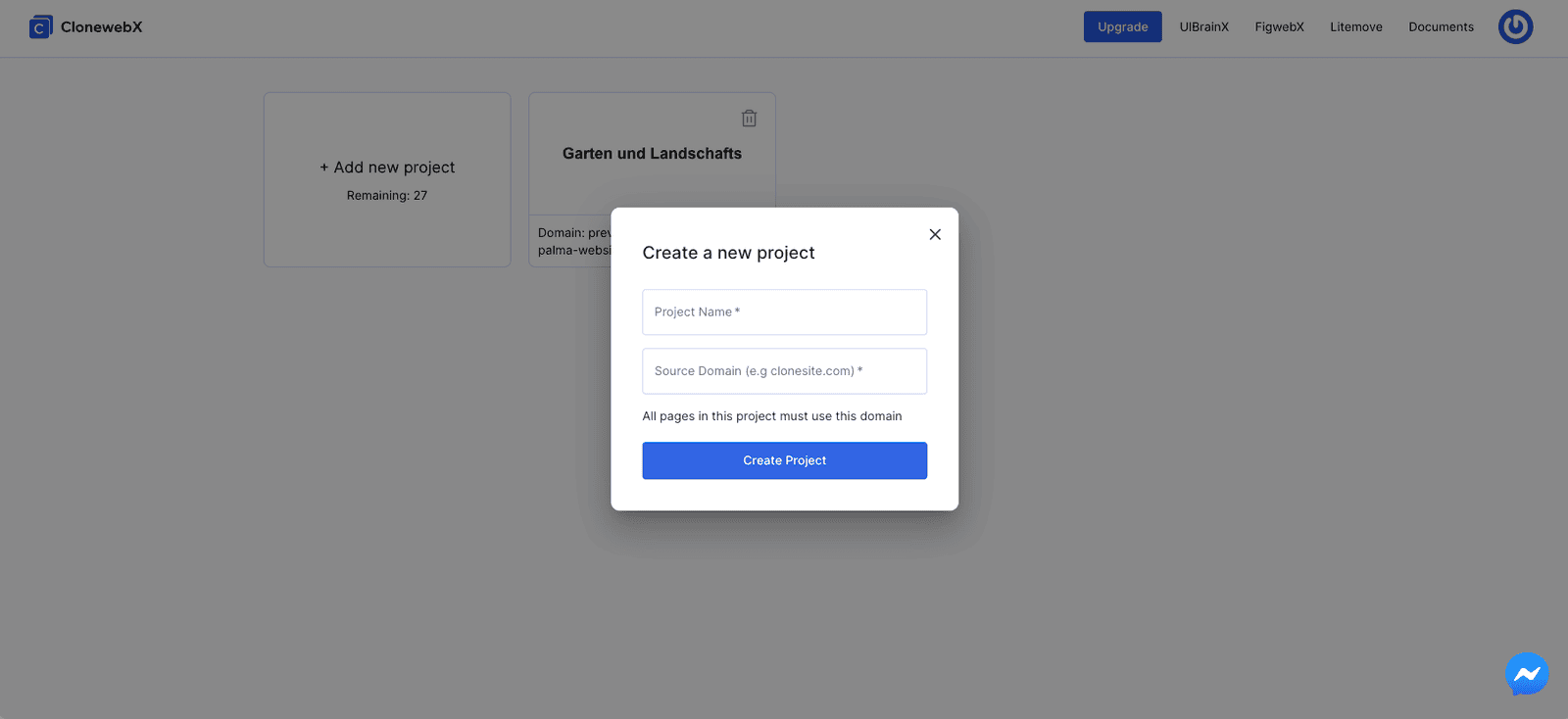1568x719 pixels.
Task: Click into the Source Domain input
Action: [784, 371]
